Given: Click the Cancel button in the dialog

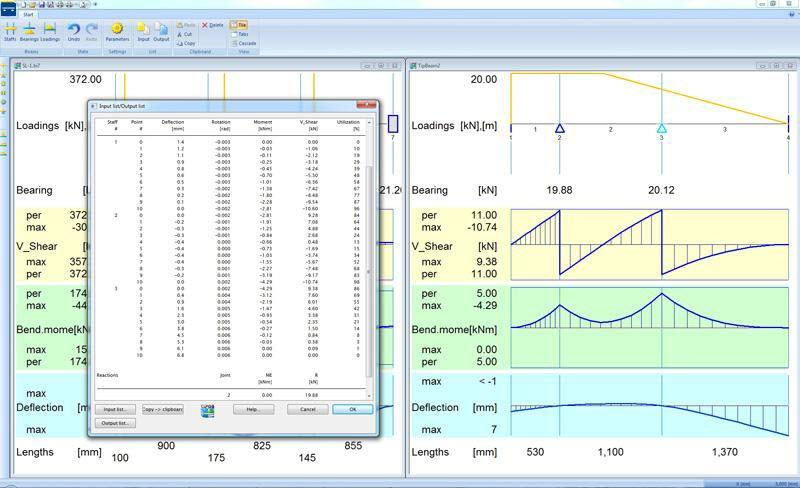Looking at the screenshot, I should coord(308,409).
